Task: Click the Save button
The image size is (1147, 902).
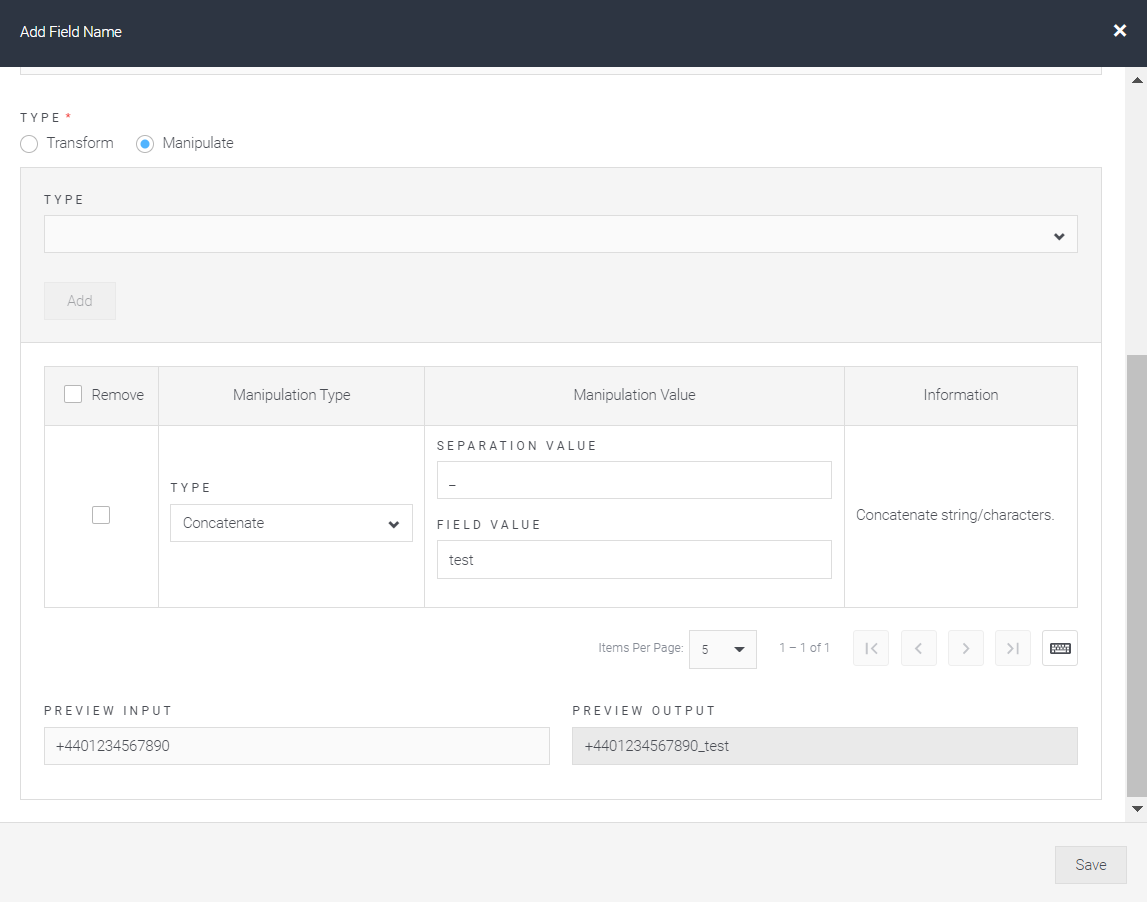Action: point(1091,865)
